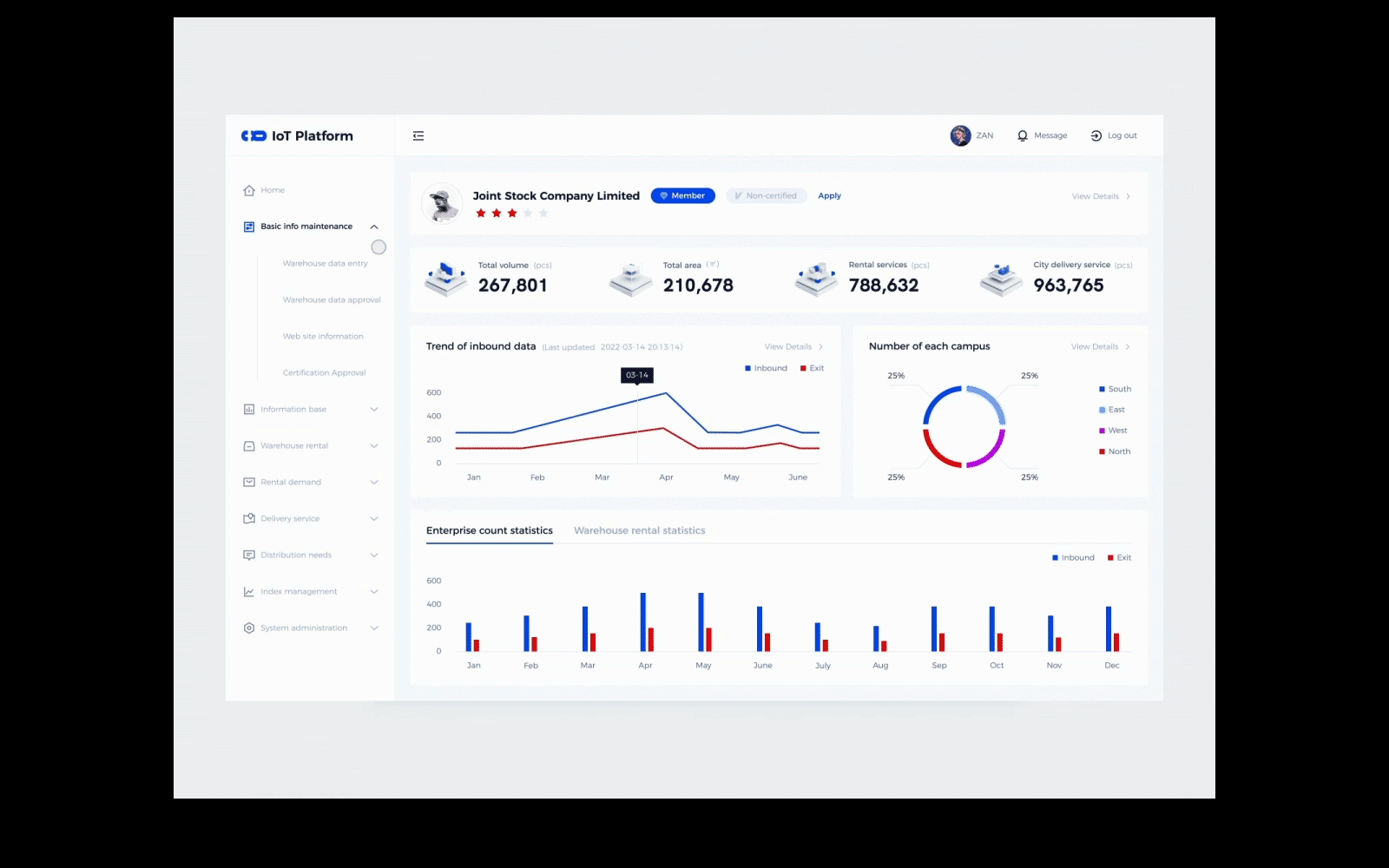The width and height of the screenshot is (1389, 868).
Task: Open Web site information submenu item
Action: (x=323, y=336)
